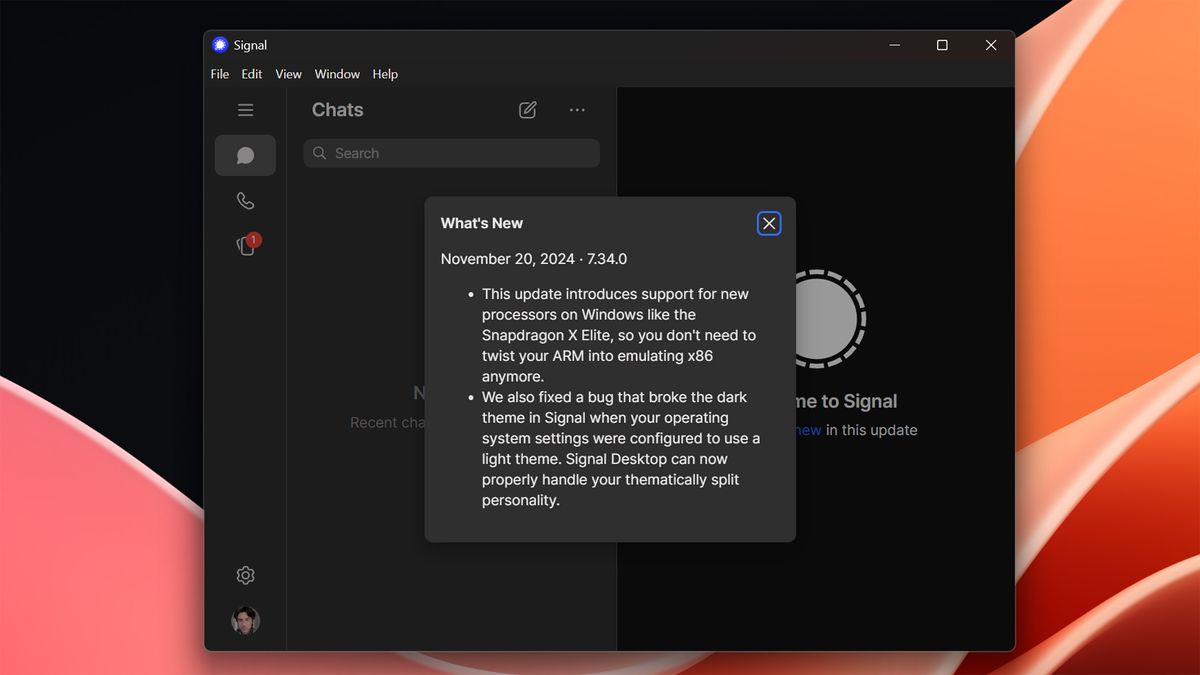Screen dimensions: 1200x675
Task: Click into the Search chats field
Action: click(x=450, y=153)
